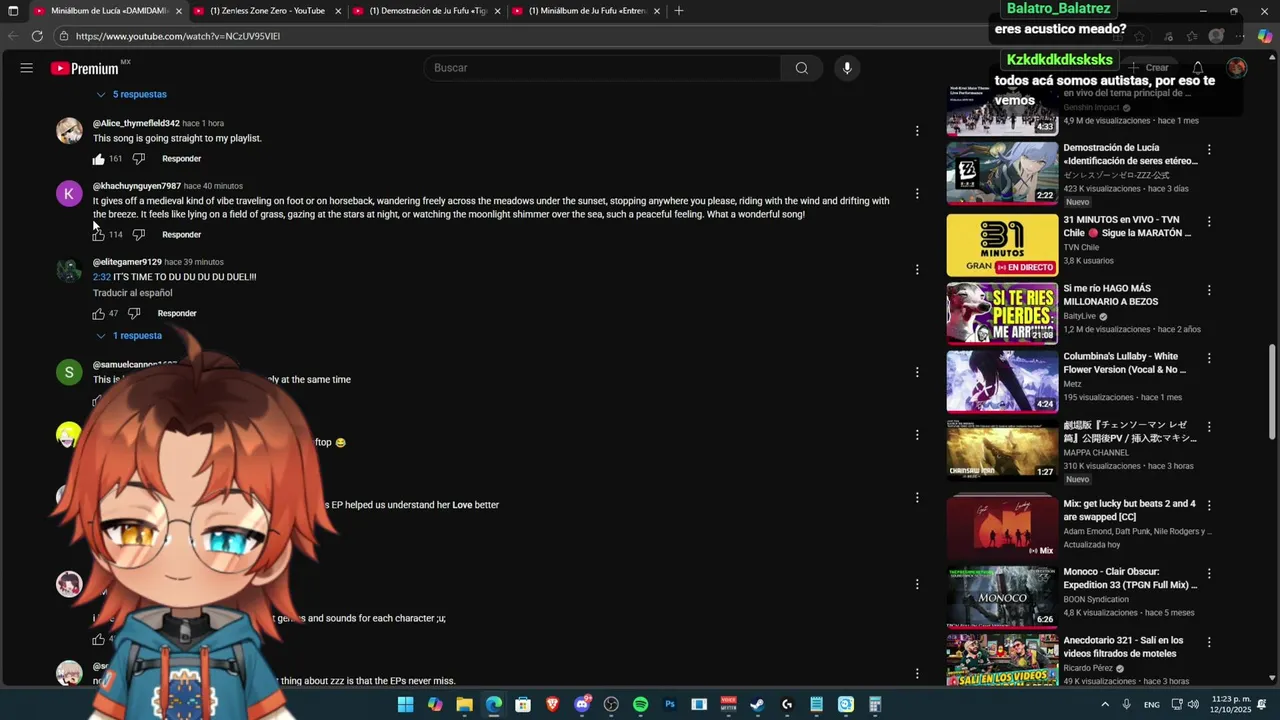Show hidden system tray icons chevron
Viewport: 1280px width, 720px height.
coord(1105,705)
